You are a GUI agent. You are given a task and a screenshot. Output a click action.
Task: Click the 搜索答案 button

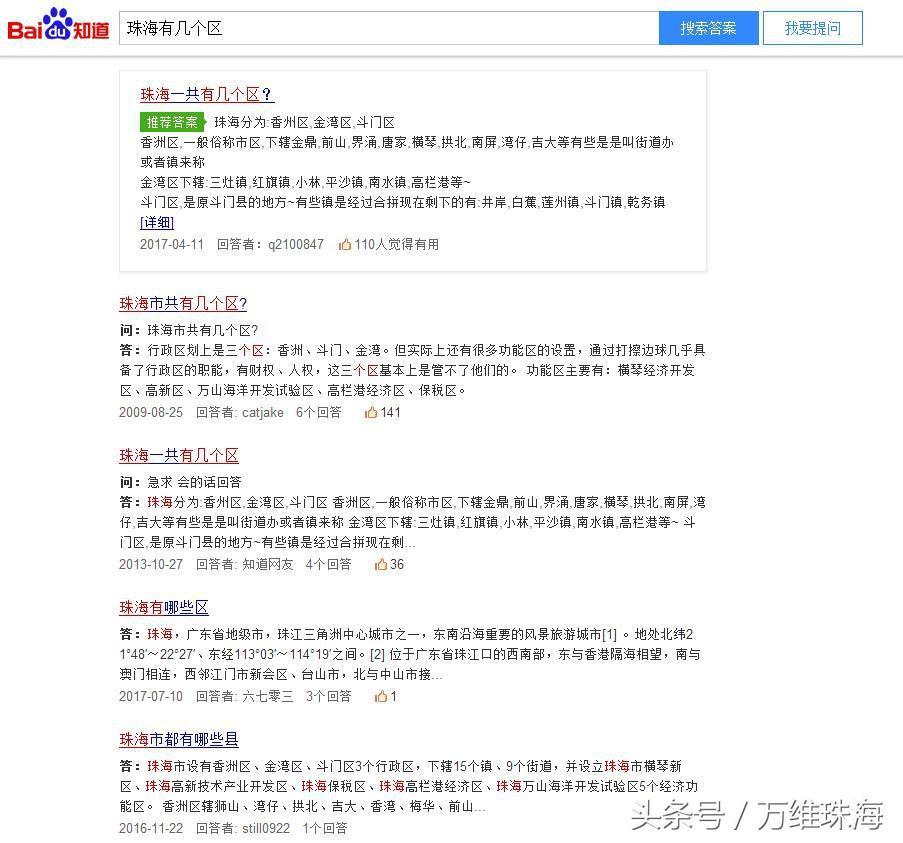coord(708,28)
